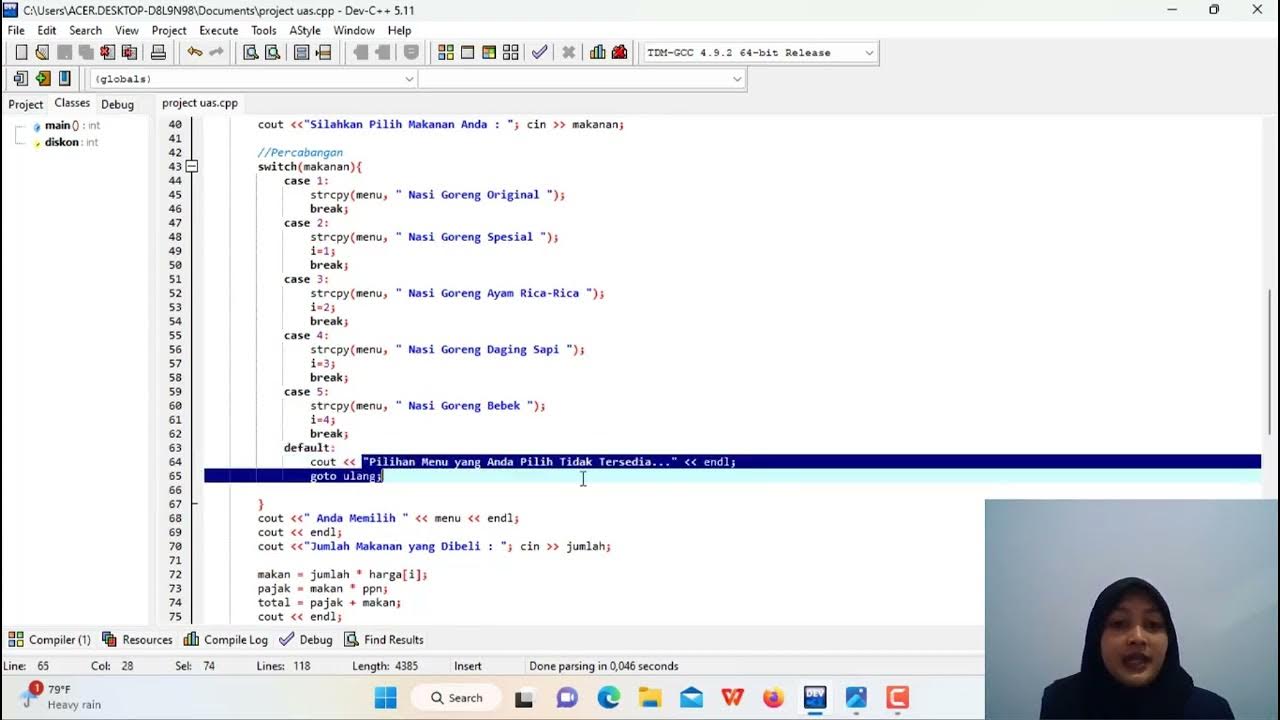1280x720 pixels.
Task: Click the Compile & Run toolbar icon
Action: click(489, 52)
